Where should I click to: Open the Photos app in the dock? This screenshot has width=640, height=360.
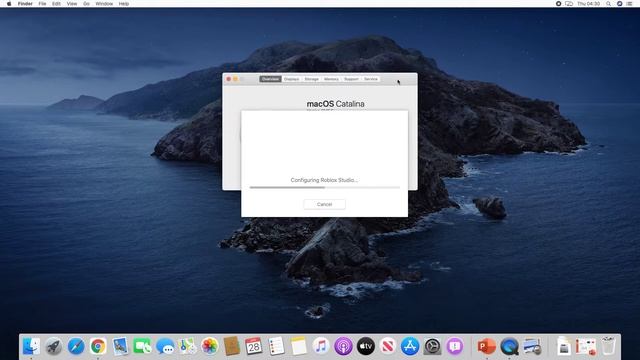209,346
